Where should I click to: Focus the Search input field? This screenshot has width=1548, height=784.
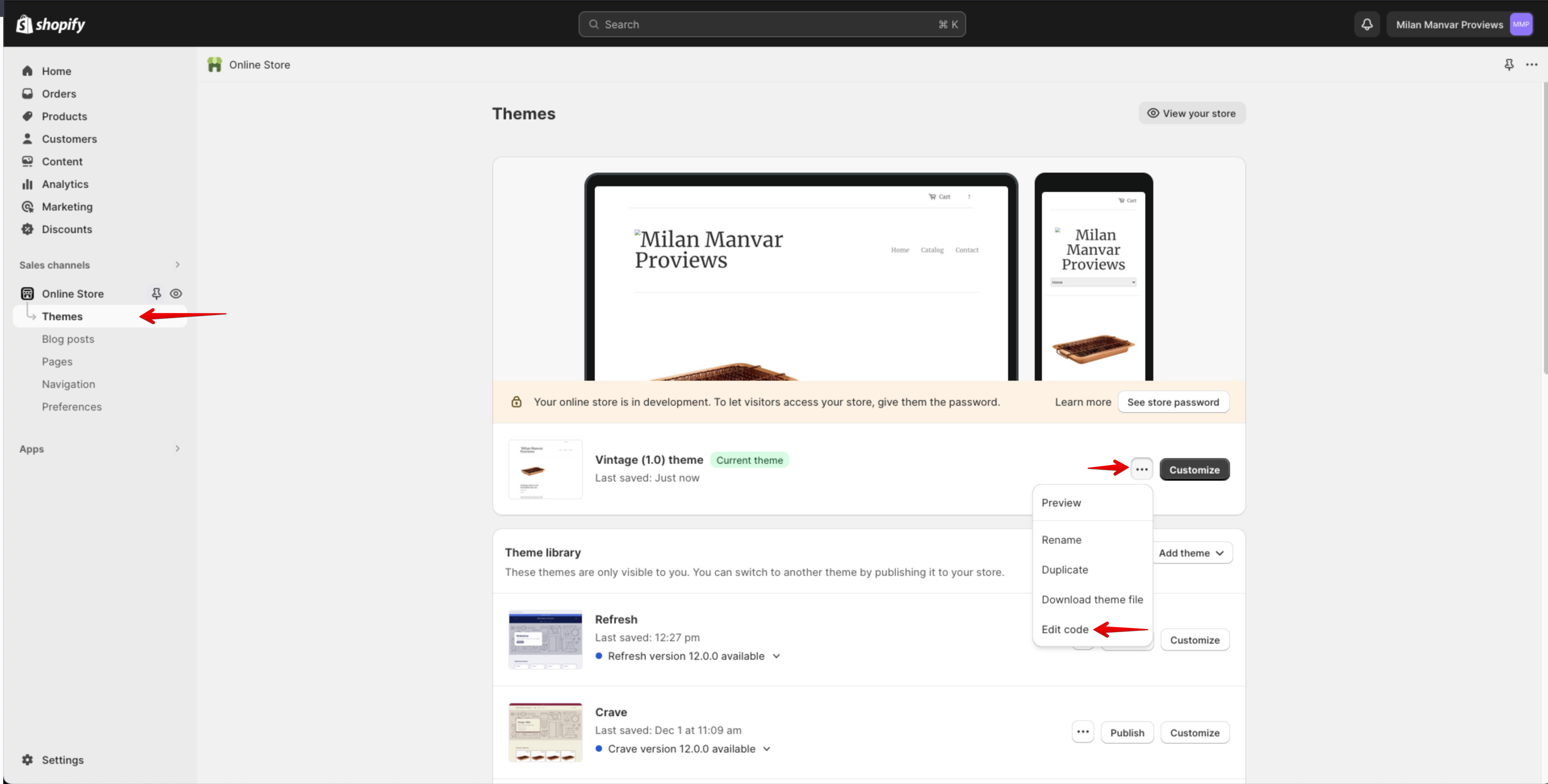(772, 24)
